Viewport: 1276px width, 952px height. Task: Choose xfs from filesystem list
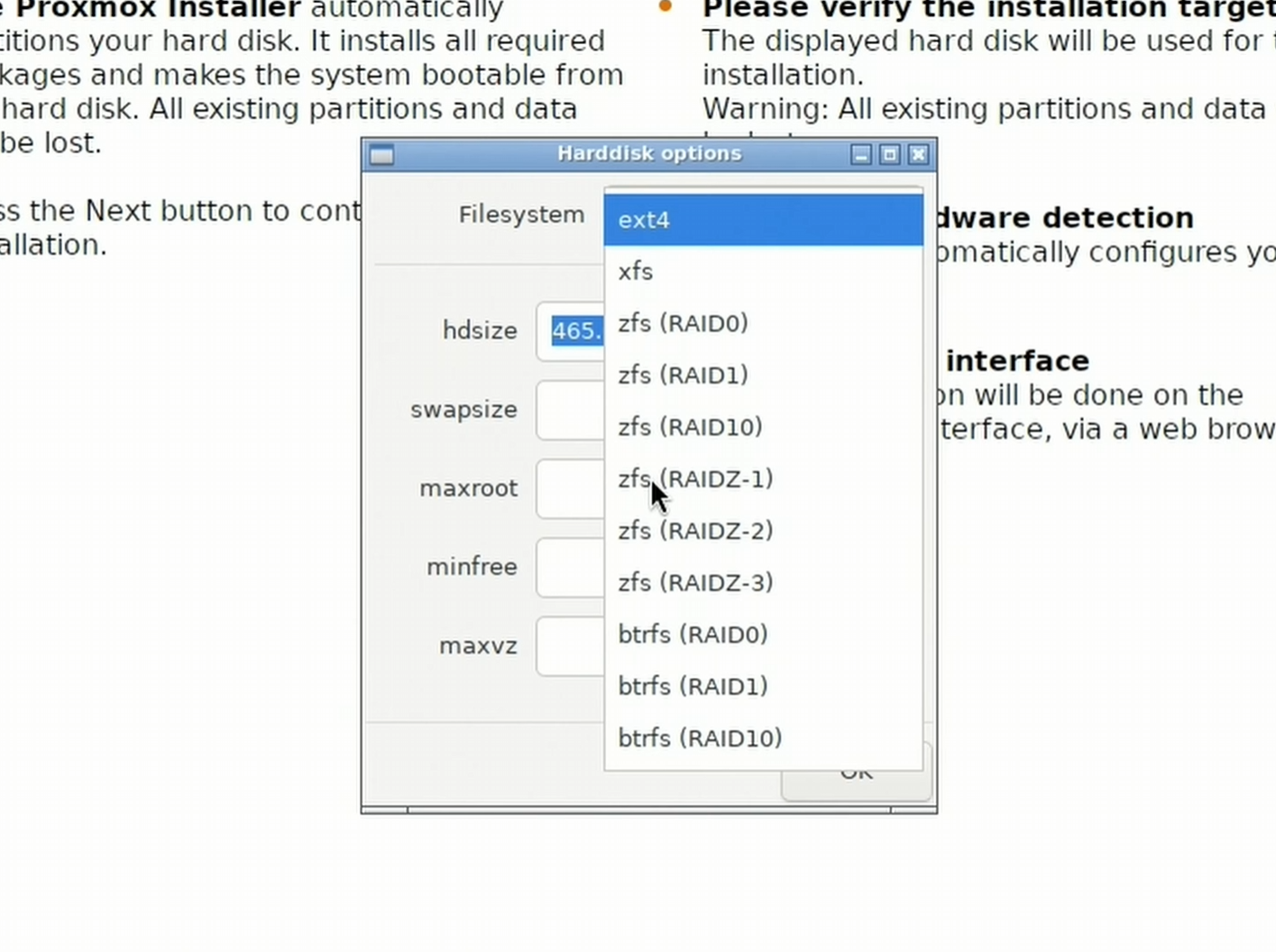(x=763, y=271)
